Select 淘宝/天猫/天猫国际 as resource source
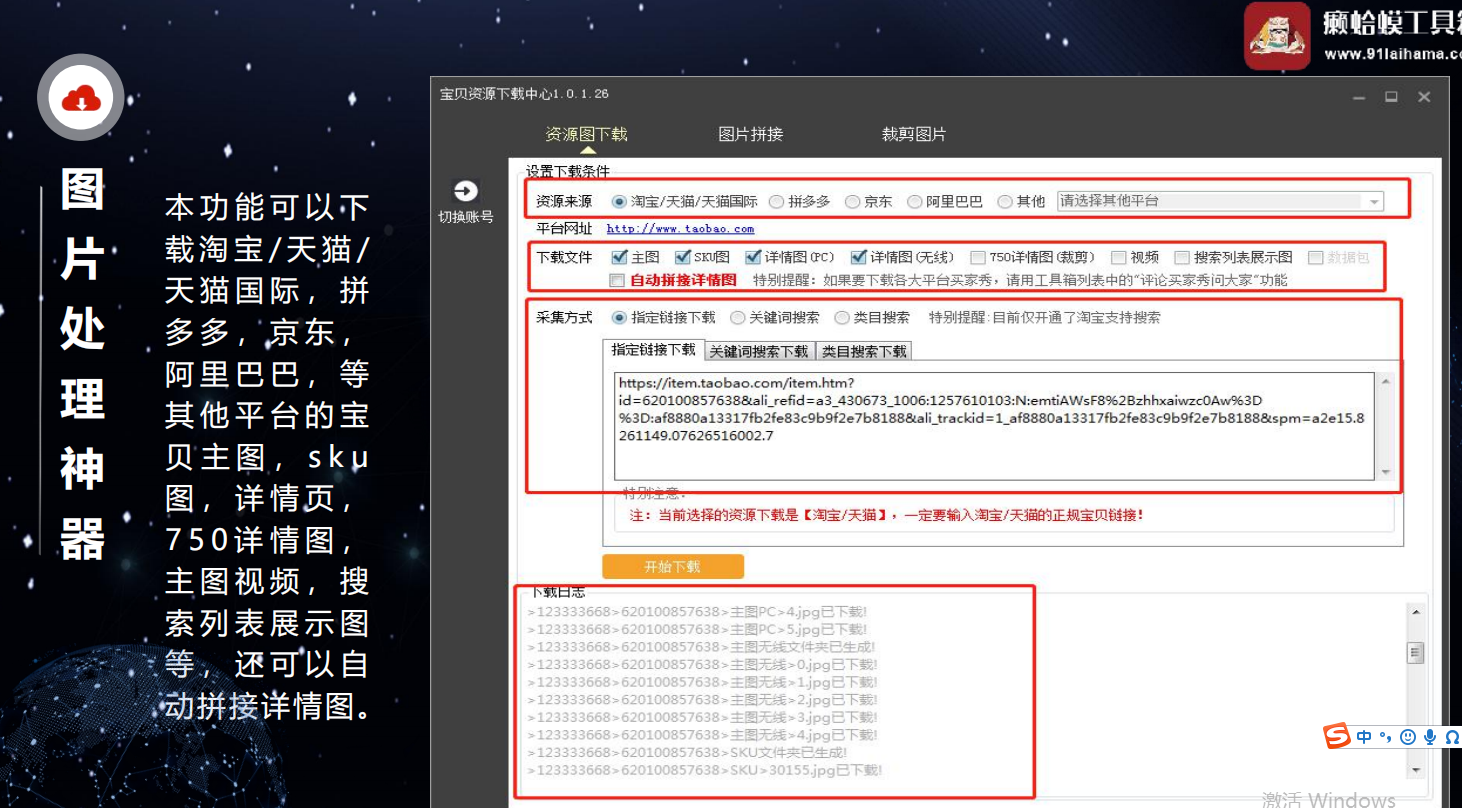This screenshot has height=808, width=1462. [x=619, y=201]
